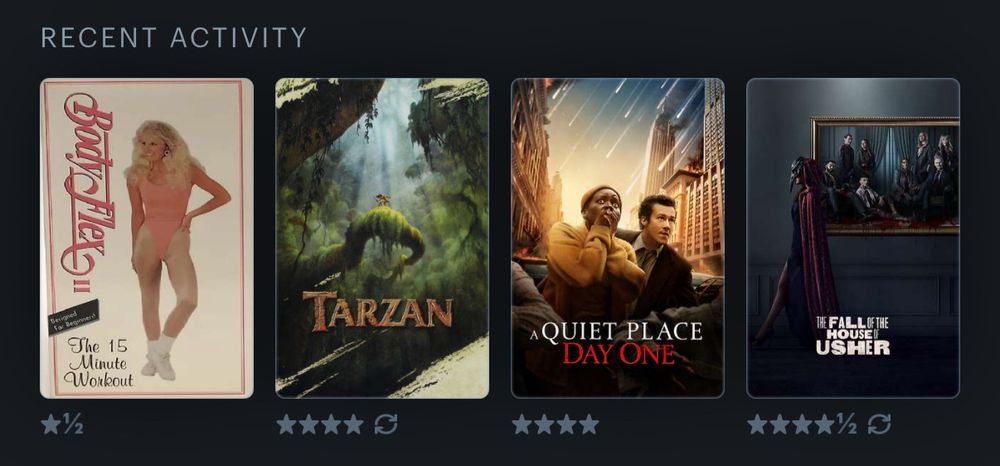
Task: Select the single full star under Body Flex
Action: pyautogui.click(x=51, y=424)
